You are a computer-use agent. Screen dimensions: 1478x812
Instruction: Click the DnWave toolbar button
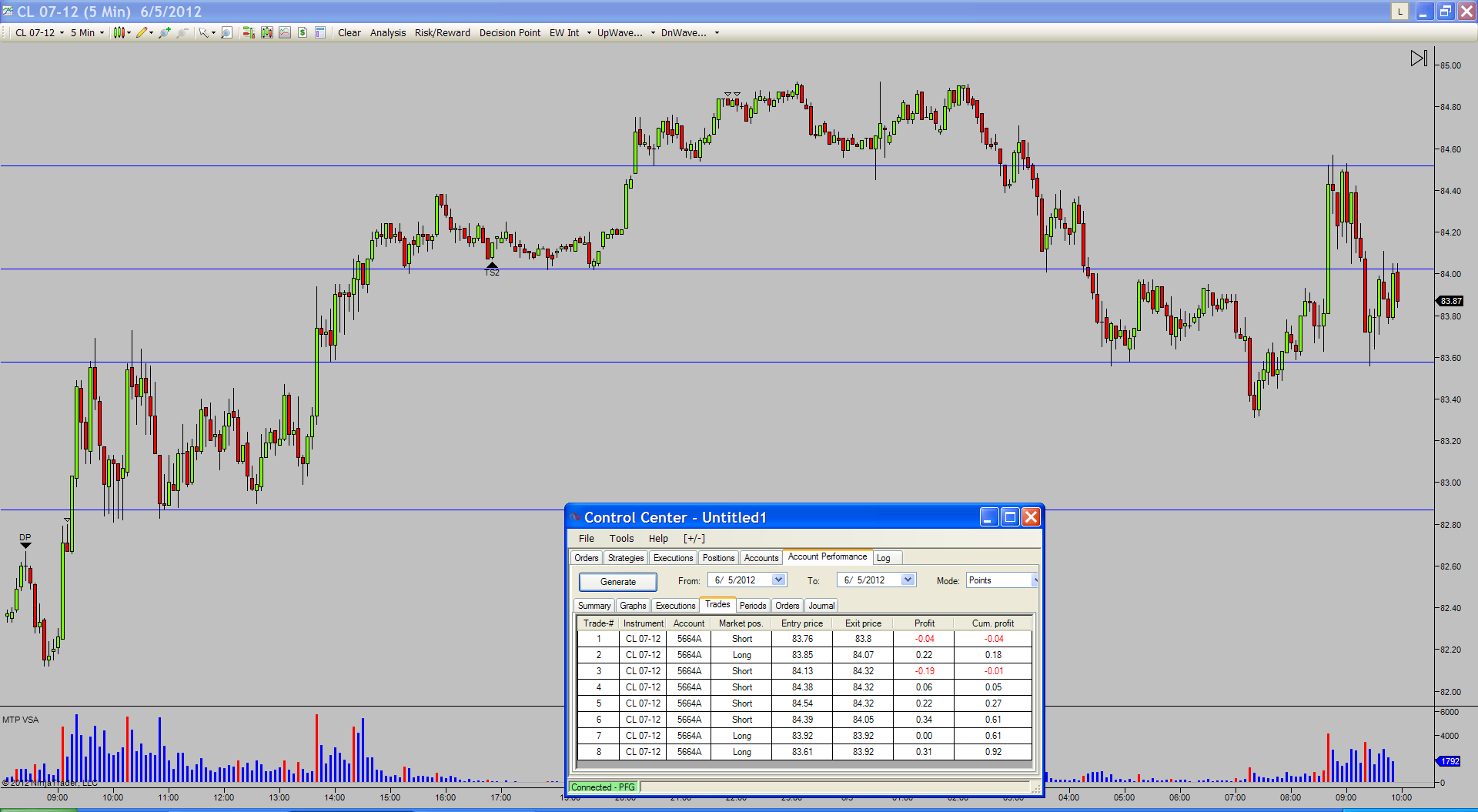(684, 32)
